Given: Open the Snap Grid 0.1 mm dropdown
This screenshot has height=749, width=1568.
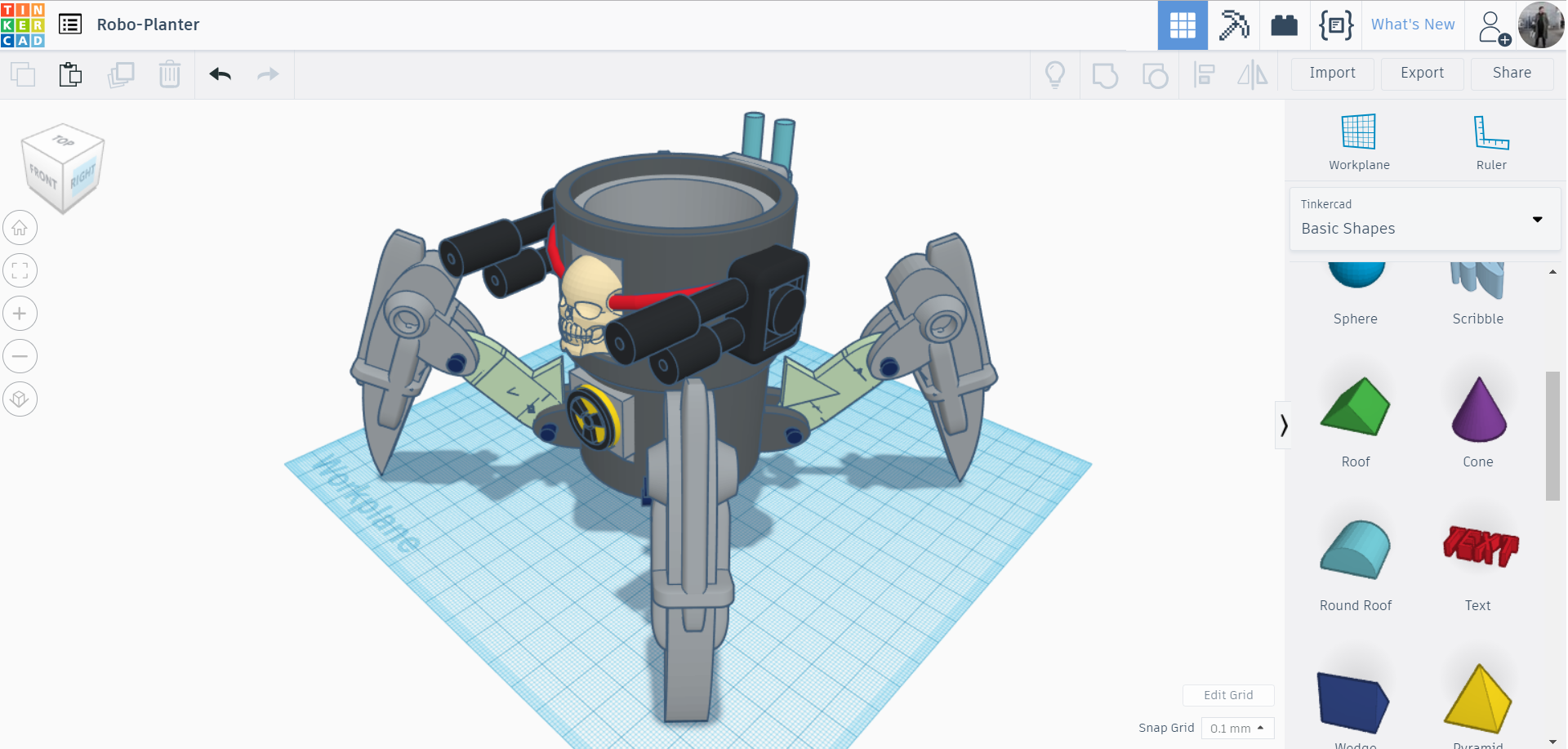Looking at the screenshot, I should tap(1237, 728).
